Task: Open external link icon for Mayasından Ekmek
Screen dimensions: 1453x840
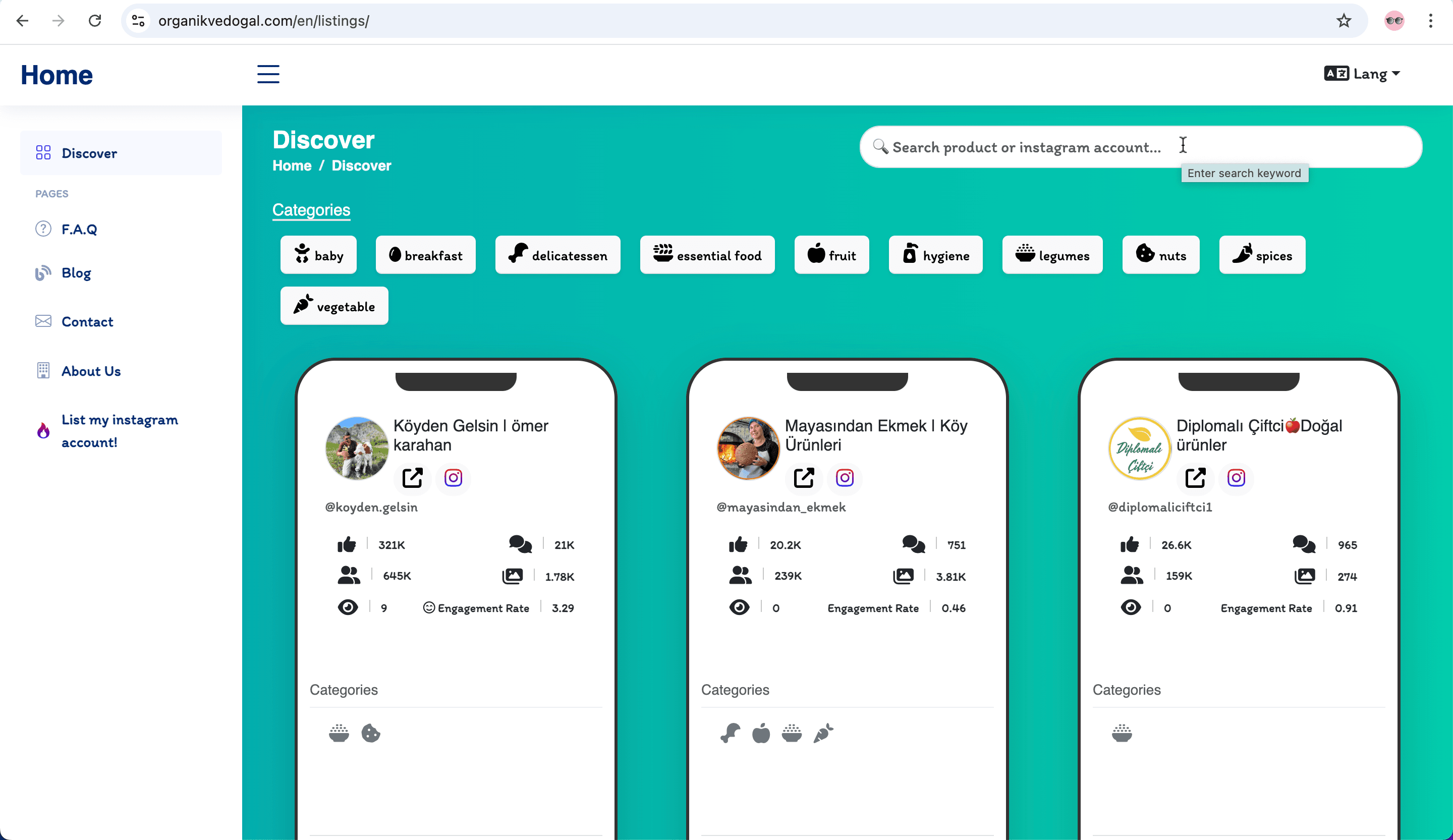Action: point(804,477)
